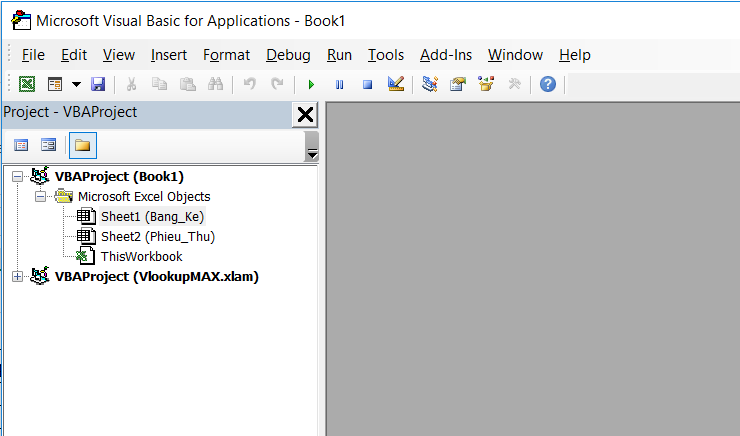The width and height of the screenshot is (740, 436).
Task: Click the Insert UserForm toolbar icon
Action: coord(55,84)
